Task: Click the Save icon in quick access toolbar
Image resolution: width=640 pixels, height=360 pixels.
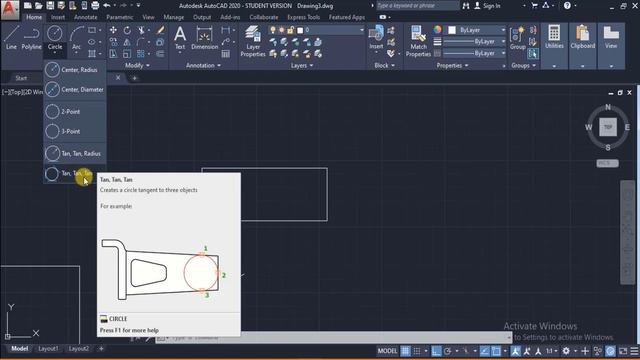Action: [50, 6]
